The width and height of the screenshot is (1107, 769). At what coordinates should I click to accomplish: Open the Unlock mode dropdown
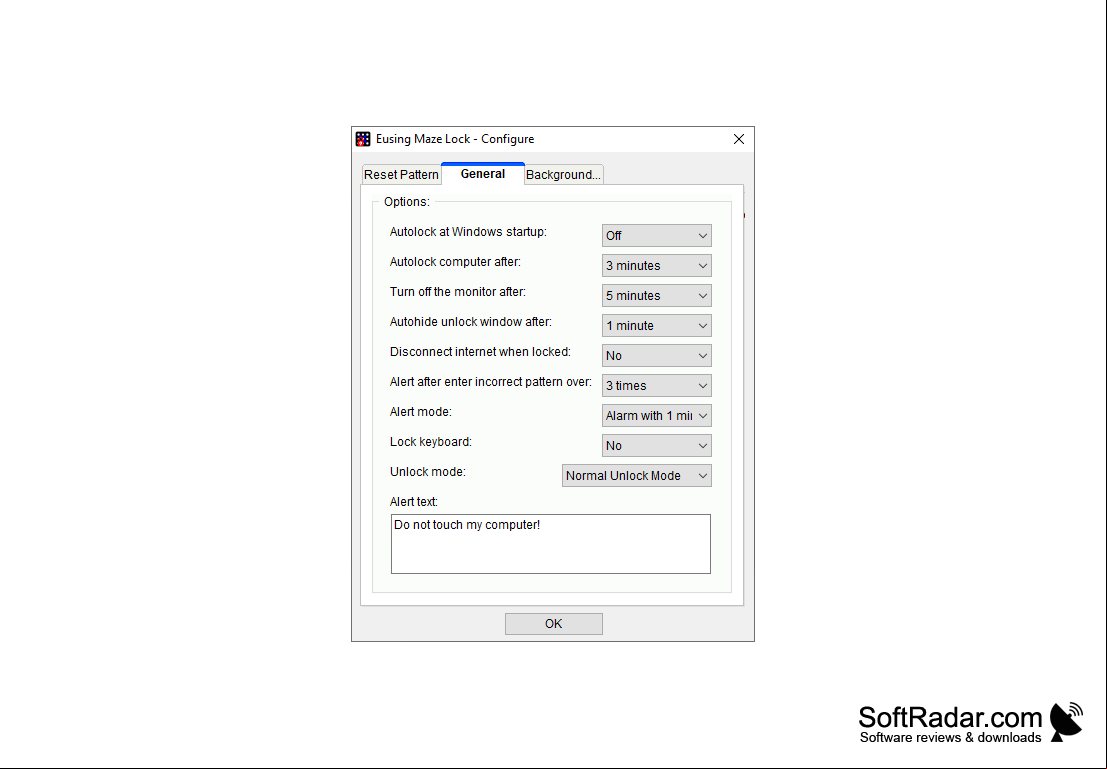637,476
